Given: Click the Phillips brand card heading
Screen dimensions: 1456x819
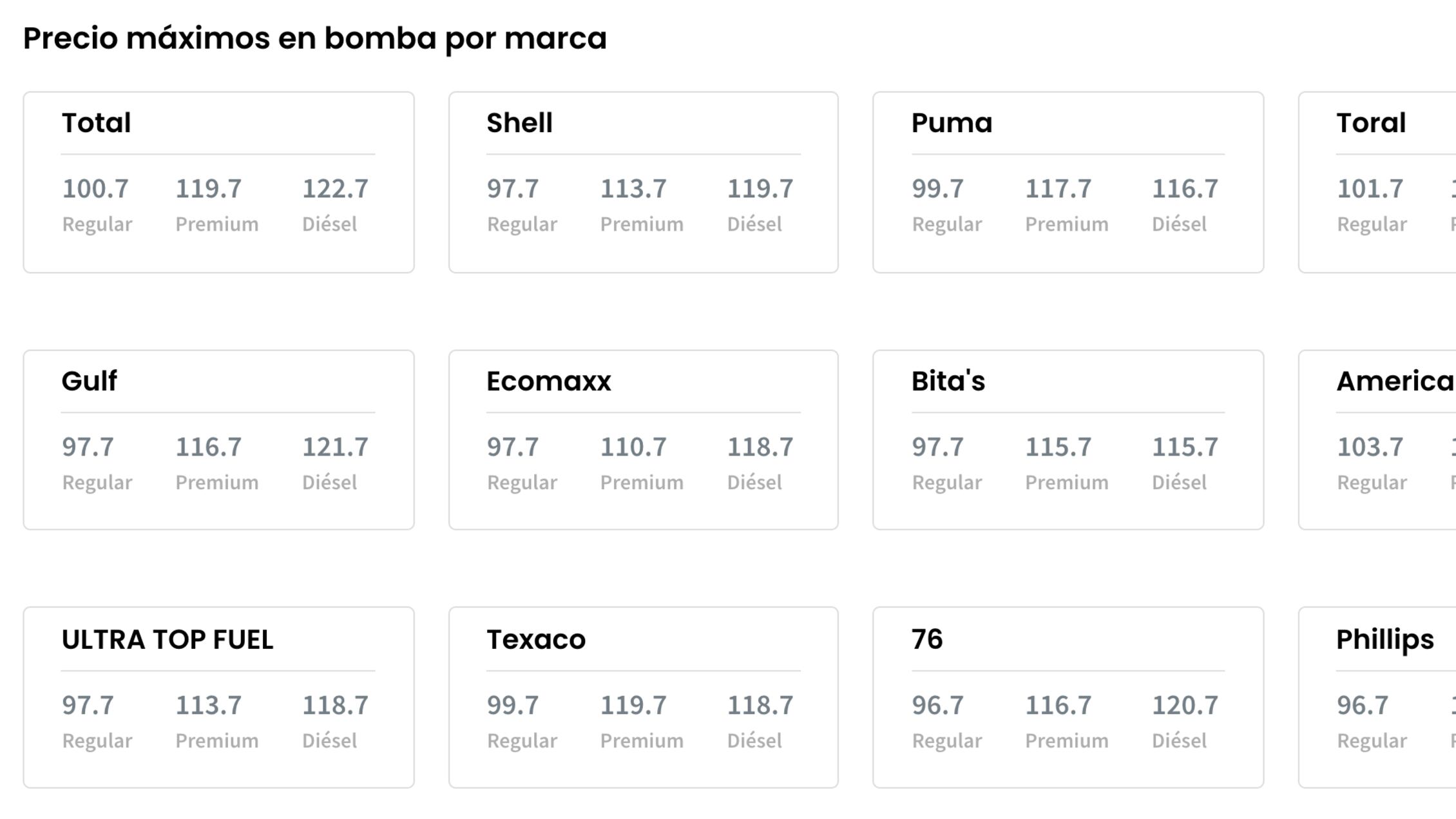Looking at the screenshot, I should (1385, 640).
